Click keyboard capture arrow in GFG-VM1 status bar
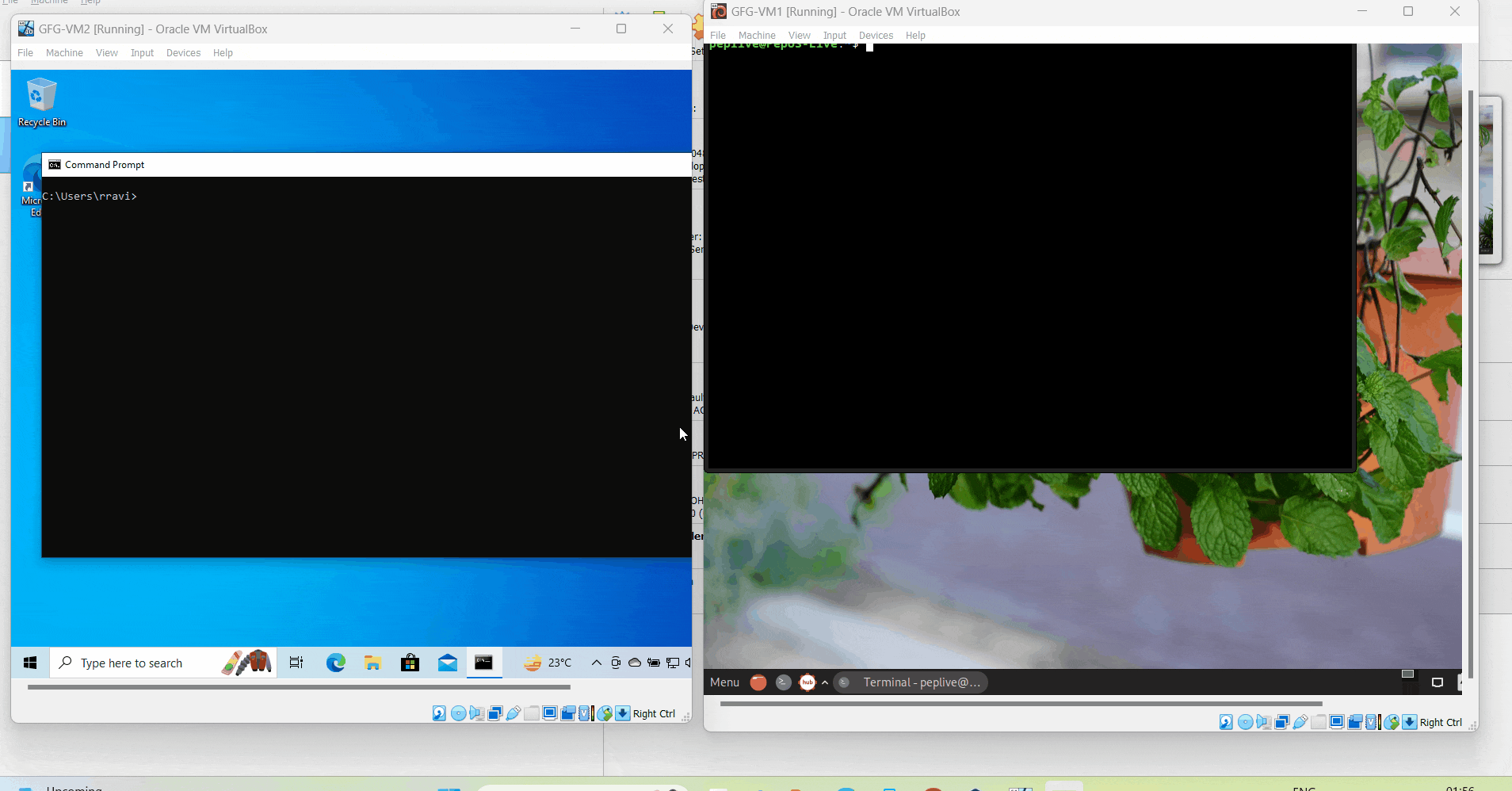Image resolution: width=1512 pixels, height=791 pixels. [1410, 722]
